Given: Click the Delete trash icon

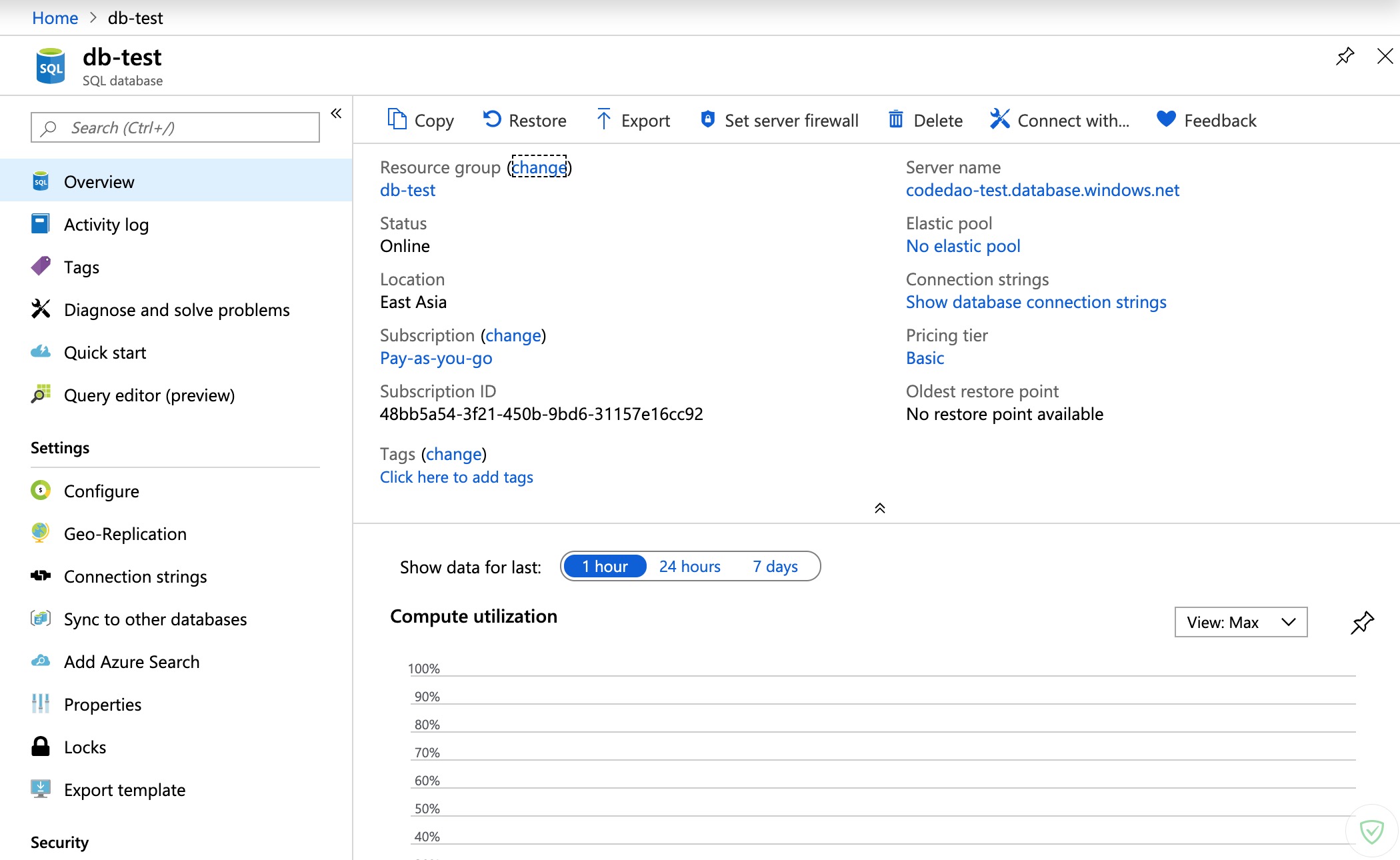Looking at the screenshot, I should pyautogui.click(x=895, y=120).
